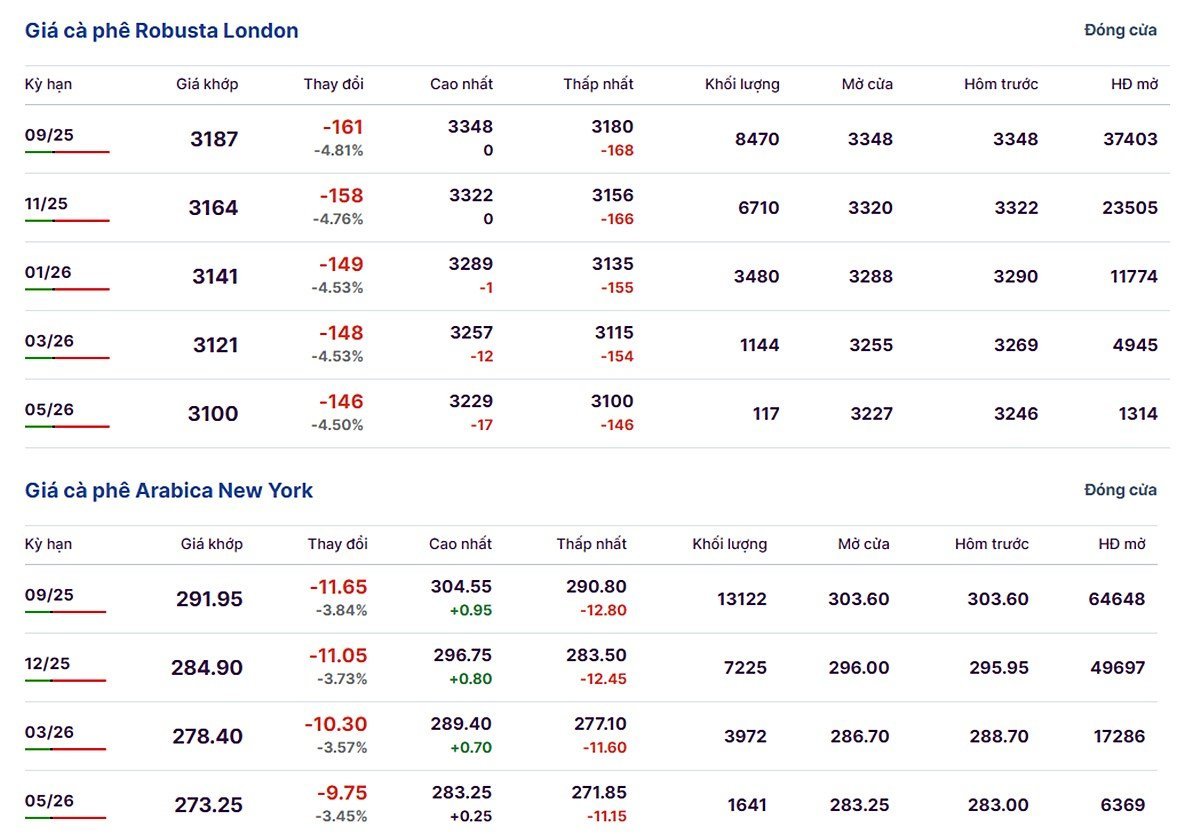This screenshot has height=834, width=1200.
Task: Click the Robusta Khối lượng column header
Action: 742,84
